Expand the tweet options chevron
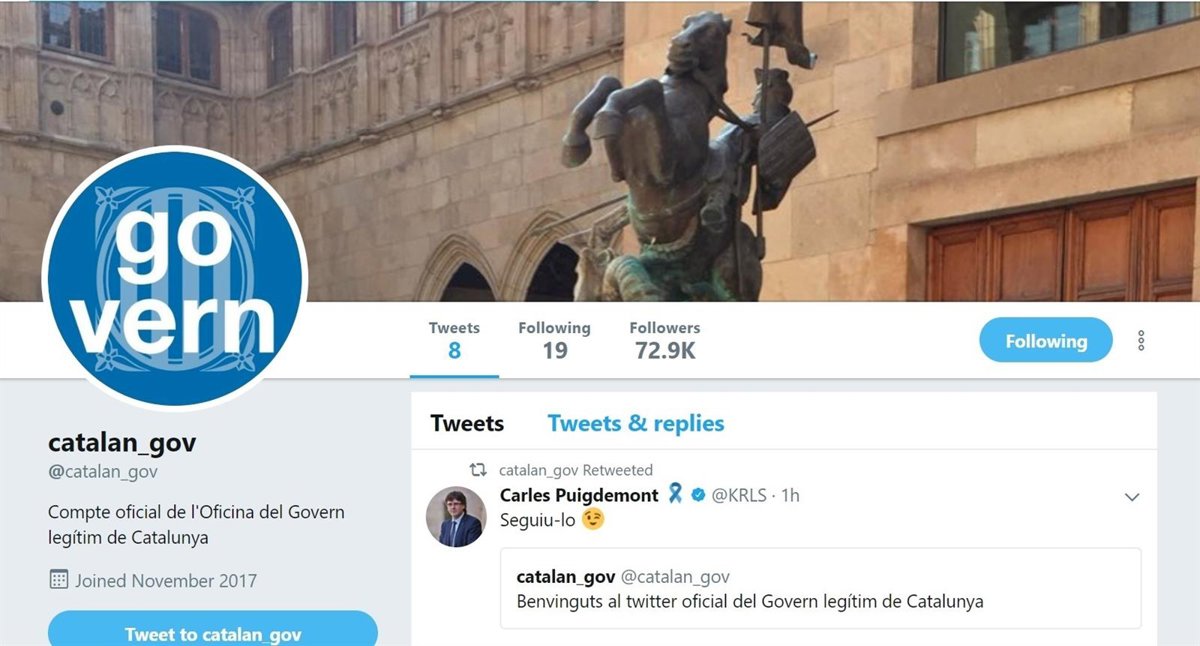 point(1132,497)
